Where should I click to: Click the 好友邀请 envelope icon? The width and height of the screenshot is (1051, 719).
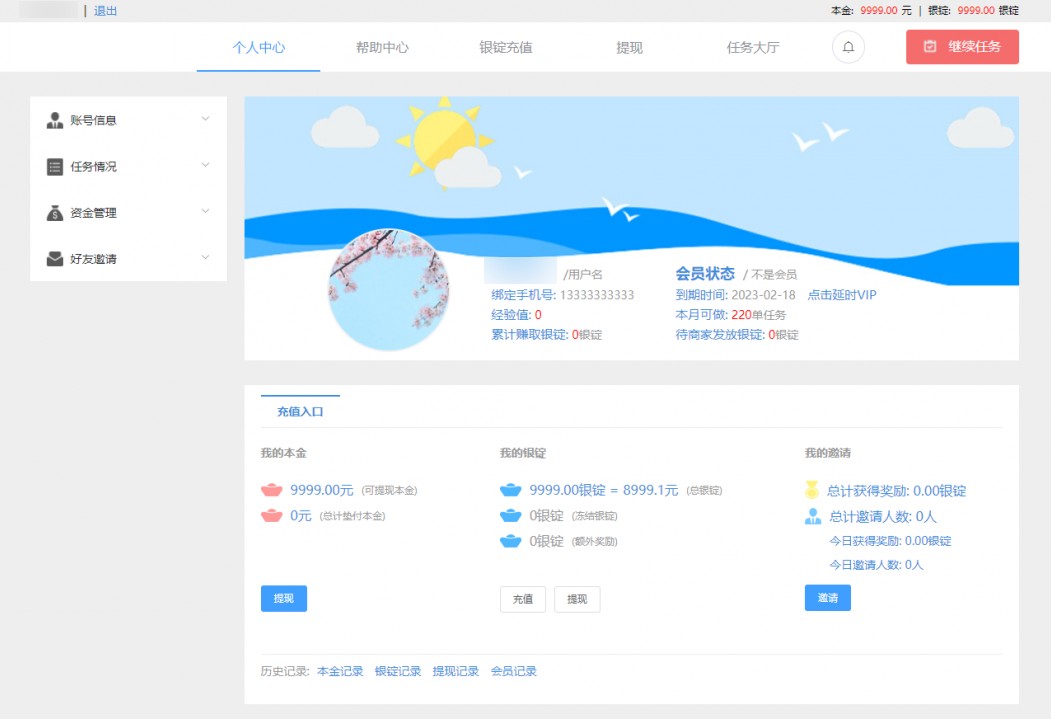(55, 259)
